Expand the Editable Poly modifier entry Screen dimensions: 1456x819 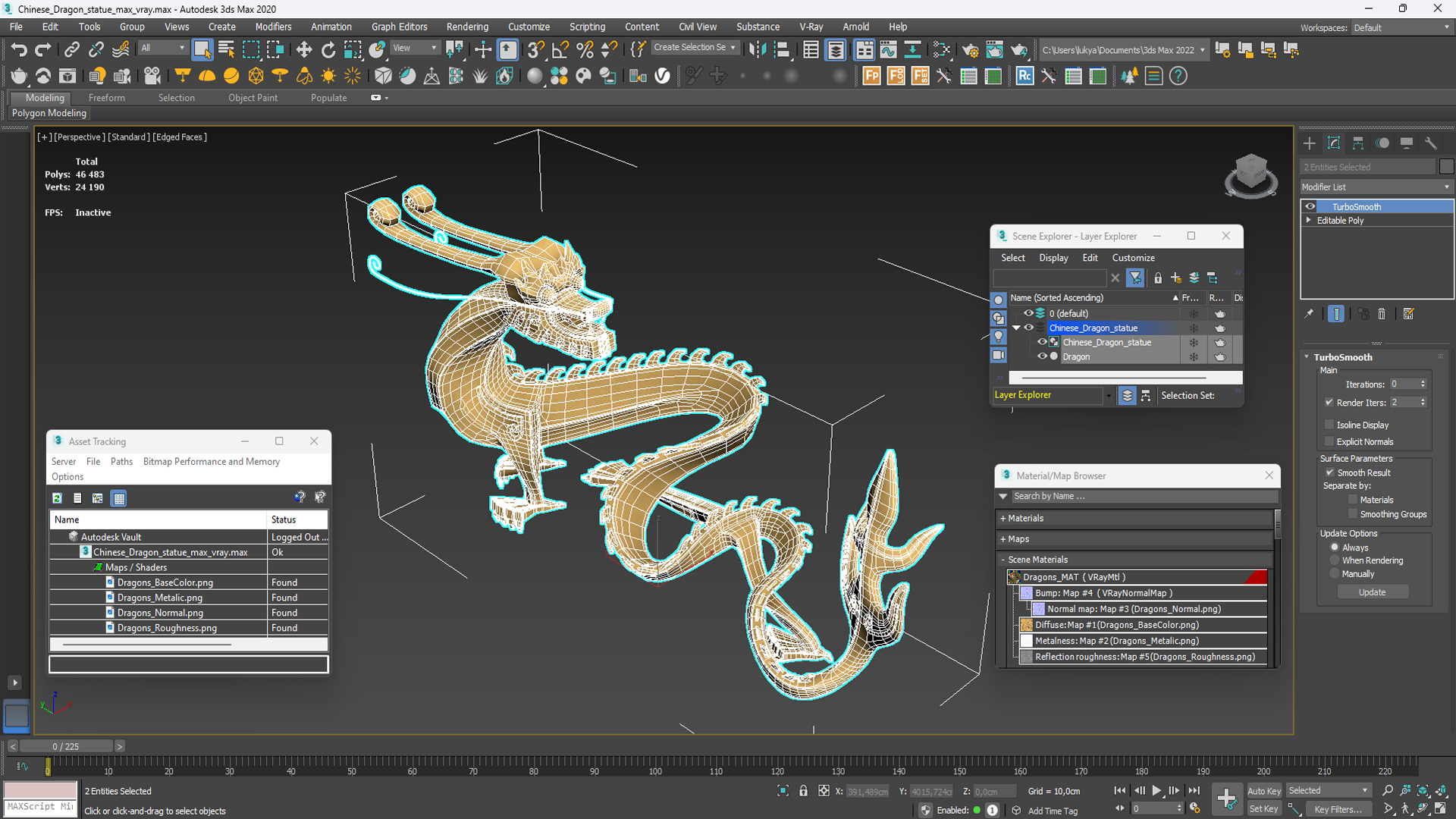point(1308,220)
